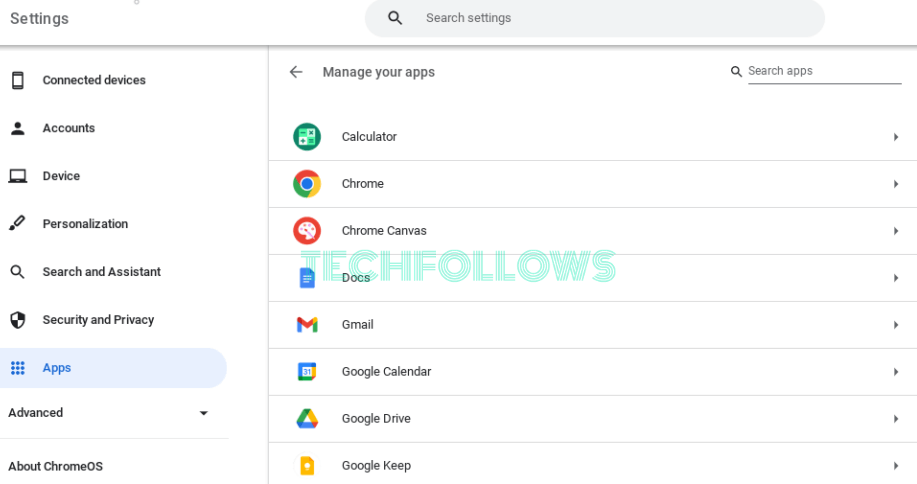Open Calculator details via its arrow
917x484 pixels.
[x=896, y=137]
